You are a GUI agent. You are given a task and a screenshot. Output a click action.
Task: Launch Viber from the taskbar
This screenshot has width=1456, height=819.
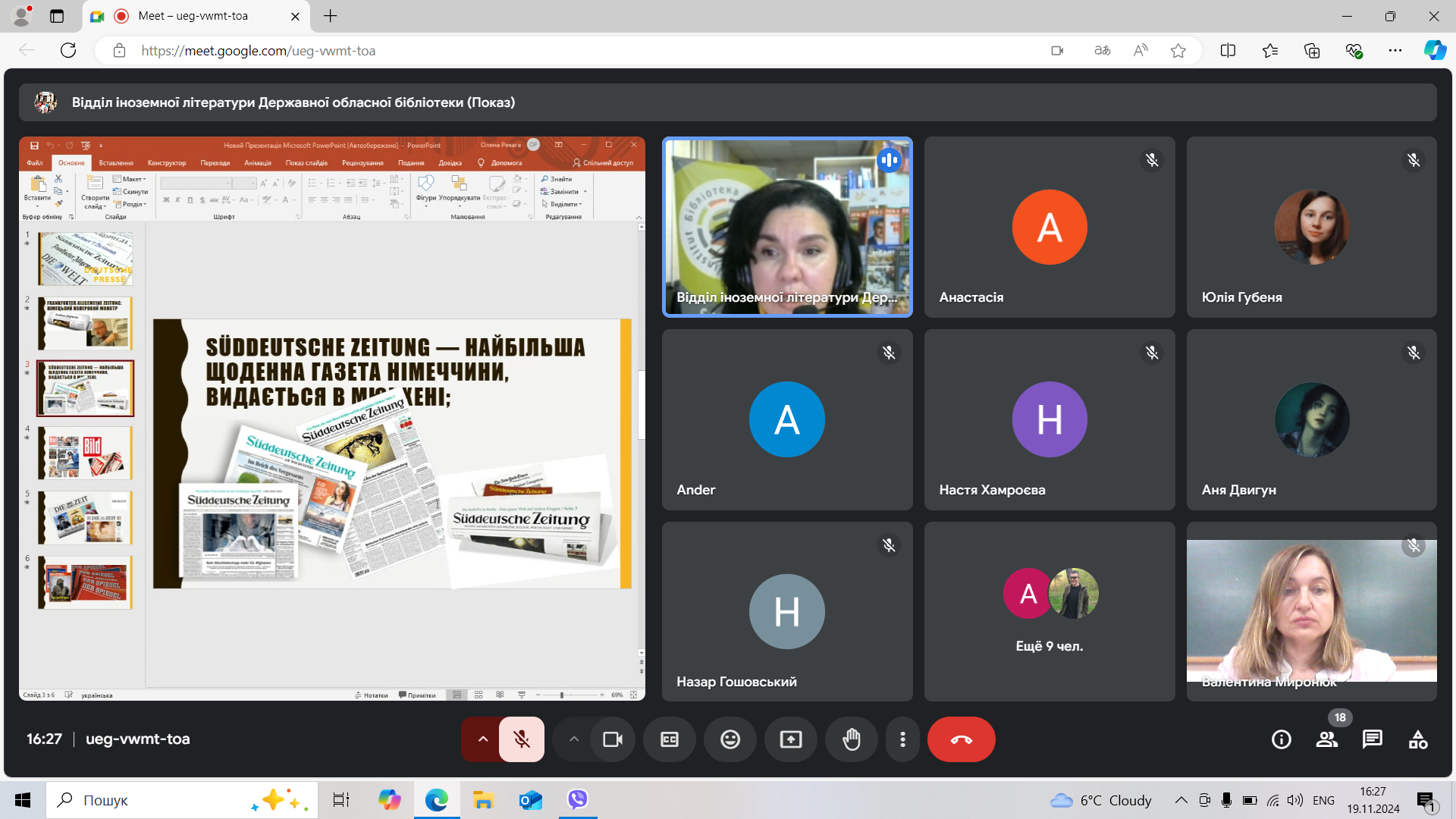[578, 800]
